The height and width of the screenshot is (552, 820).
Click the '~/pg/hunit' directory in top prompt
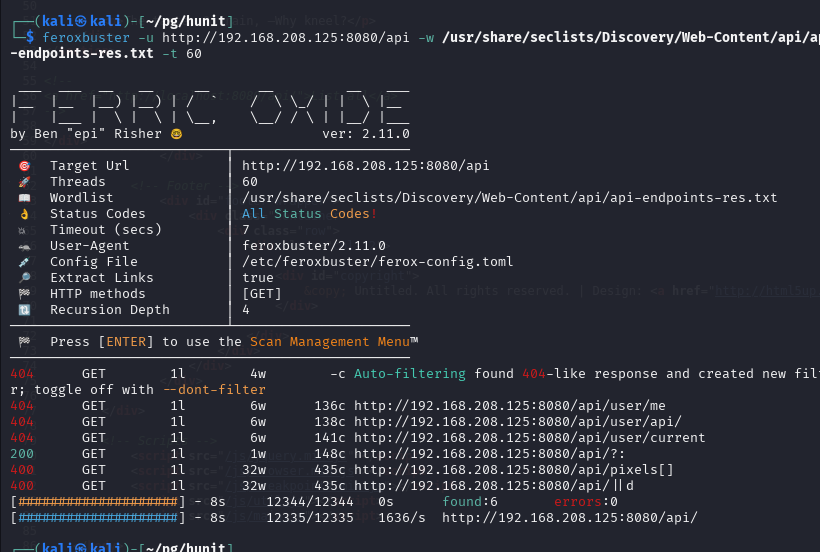(186, 21)
